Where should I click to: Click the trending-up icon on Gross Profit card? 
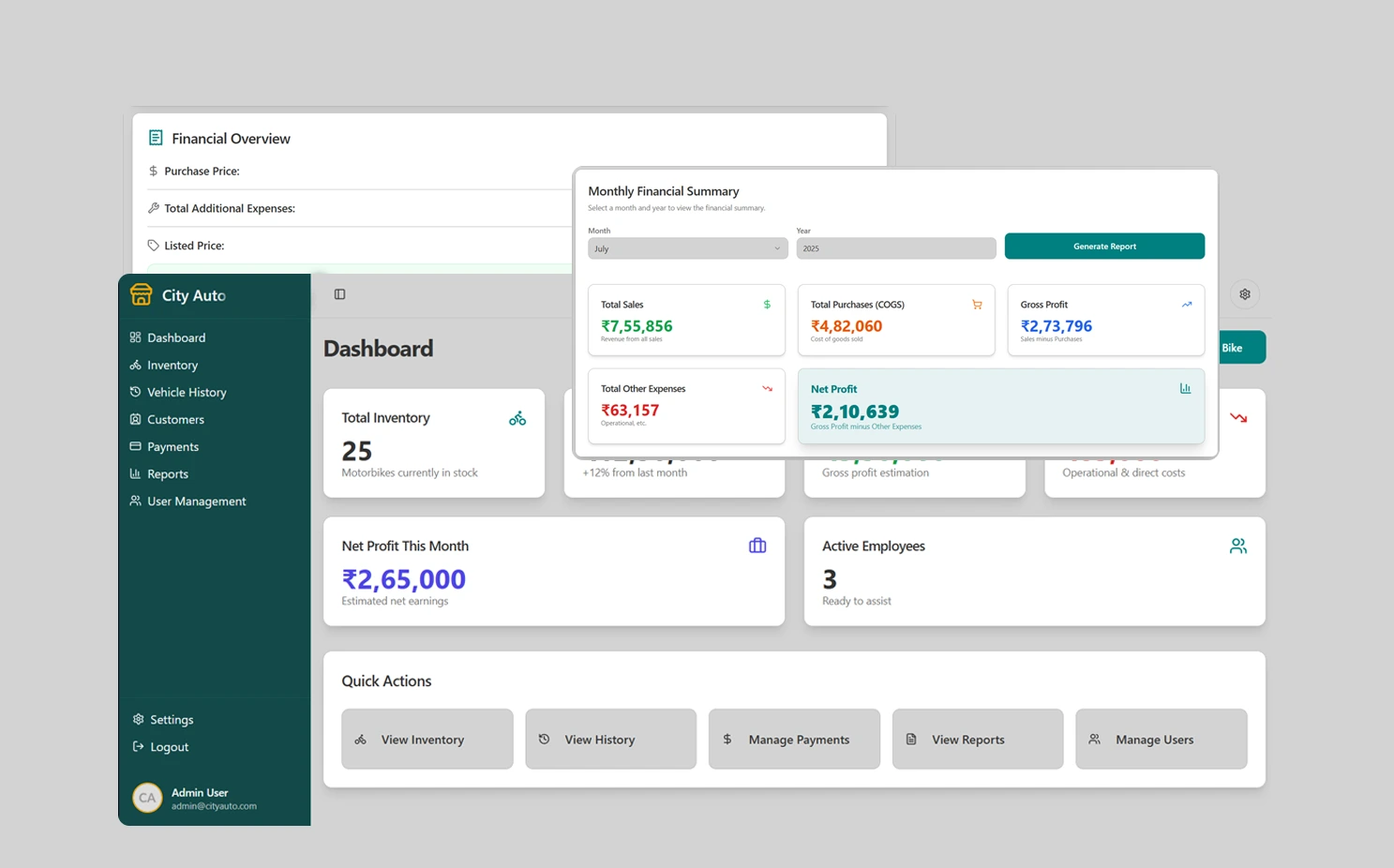tap(1186, 304)
